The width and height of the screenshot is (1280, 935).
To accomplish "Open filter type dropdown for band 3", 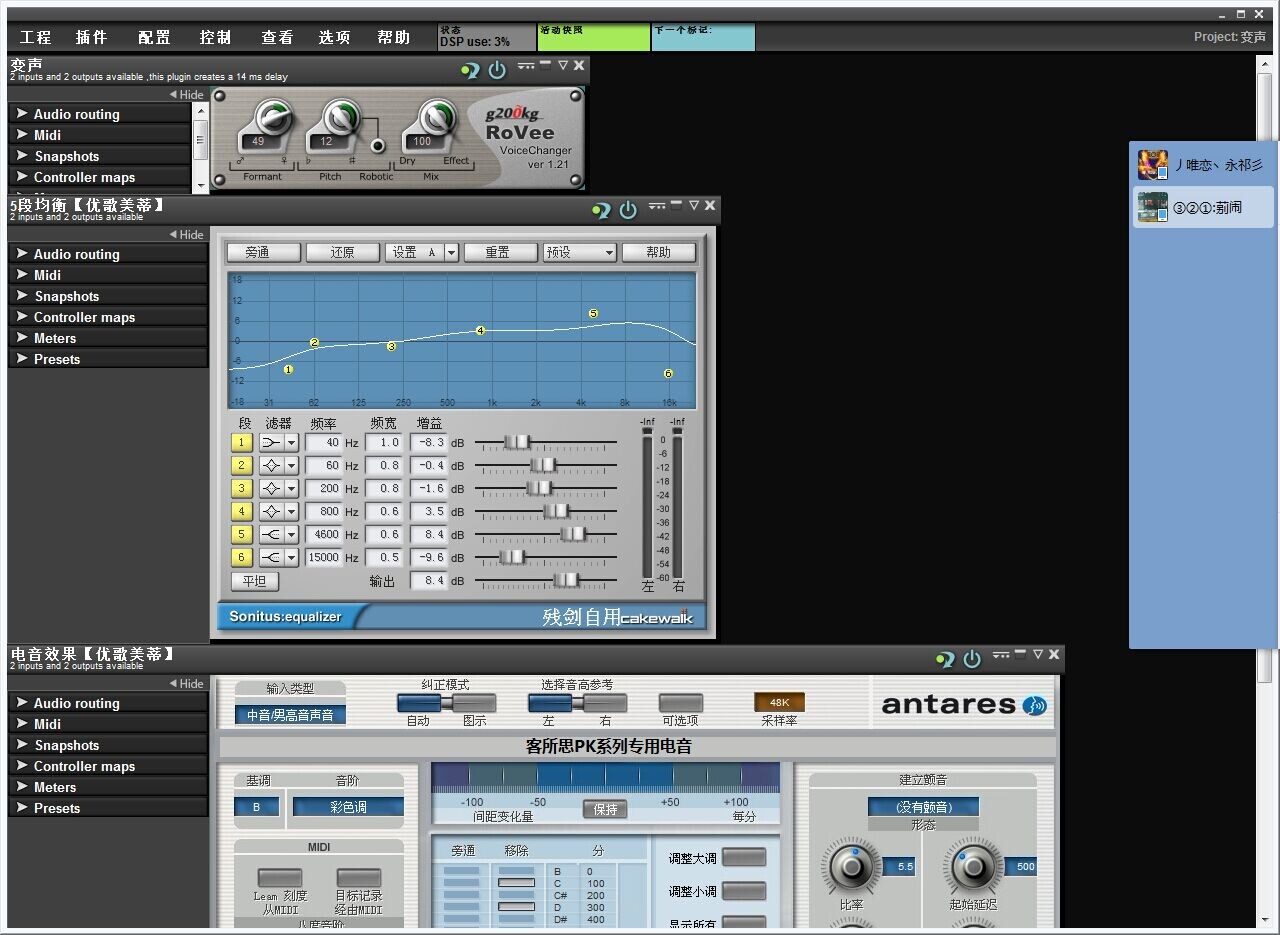I will tap(292, 488).
